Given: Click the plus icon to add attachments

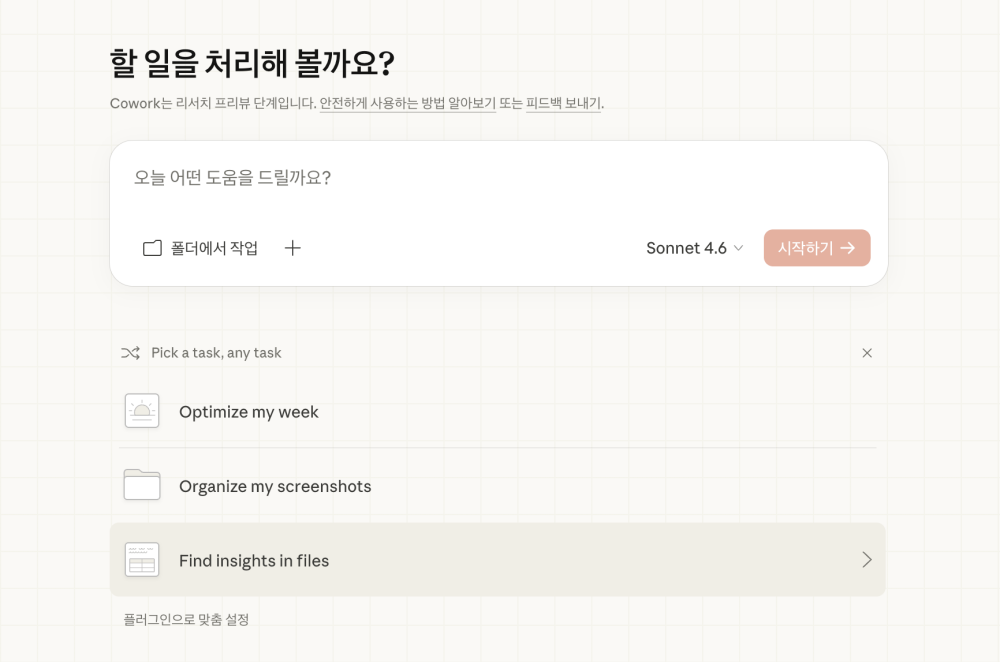Looking at the screenshot, I should 292,248.
